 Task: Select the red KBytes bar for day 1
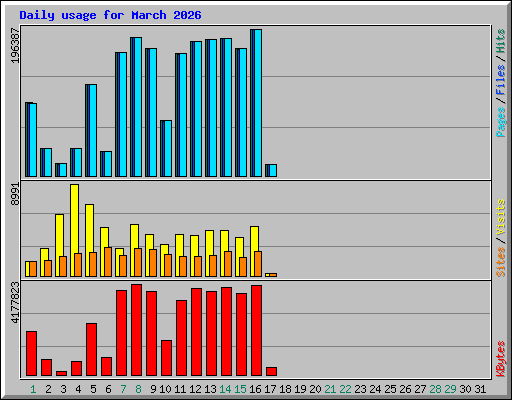[32, 354]
